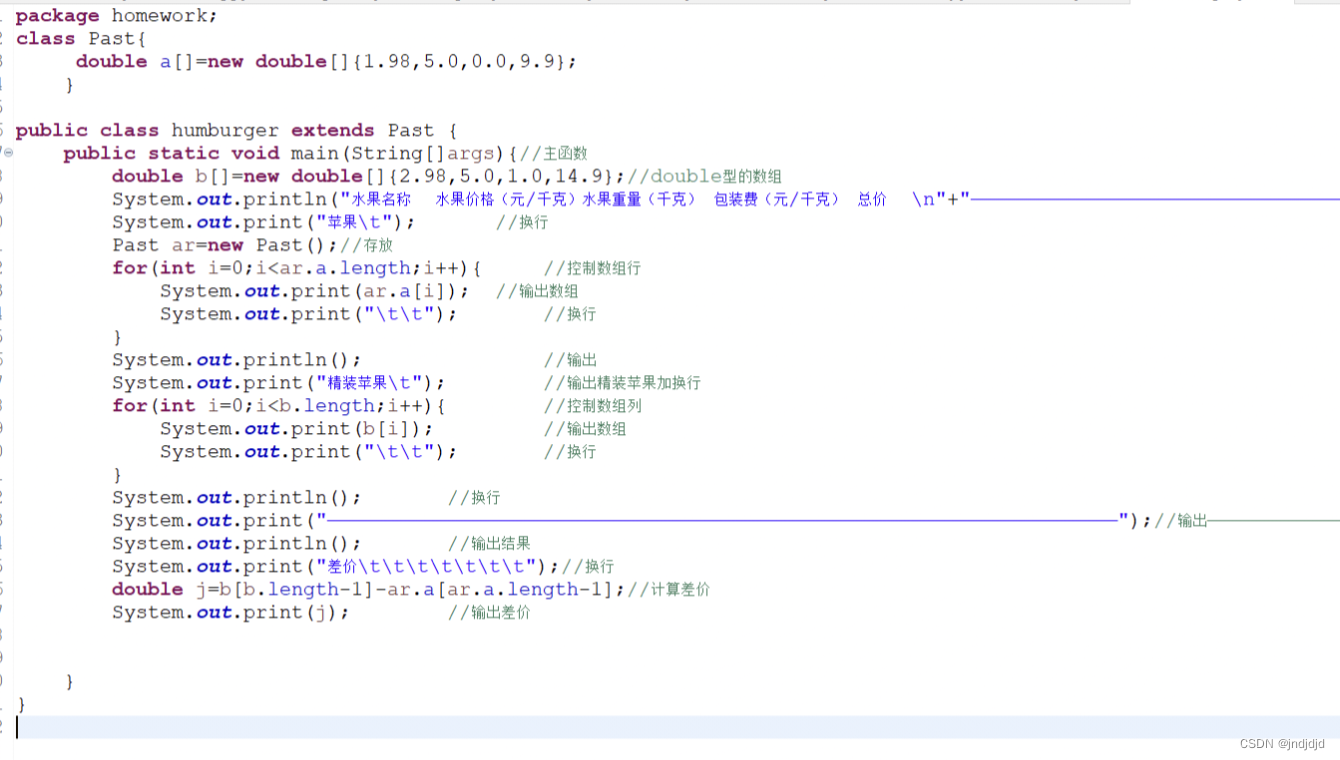Click the '//控制数组行' comment
The height and width of the screenshot is (760, 1340).
click(x=592, y=269)
